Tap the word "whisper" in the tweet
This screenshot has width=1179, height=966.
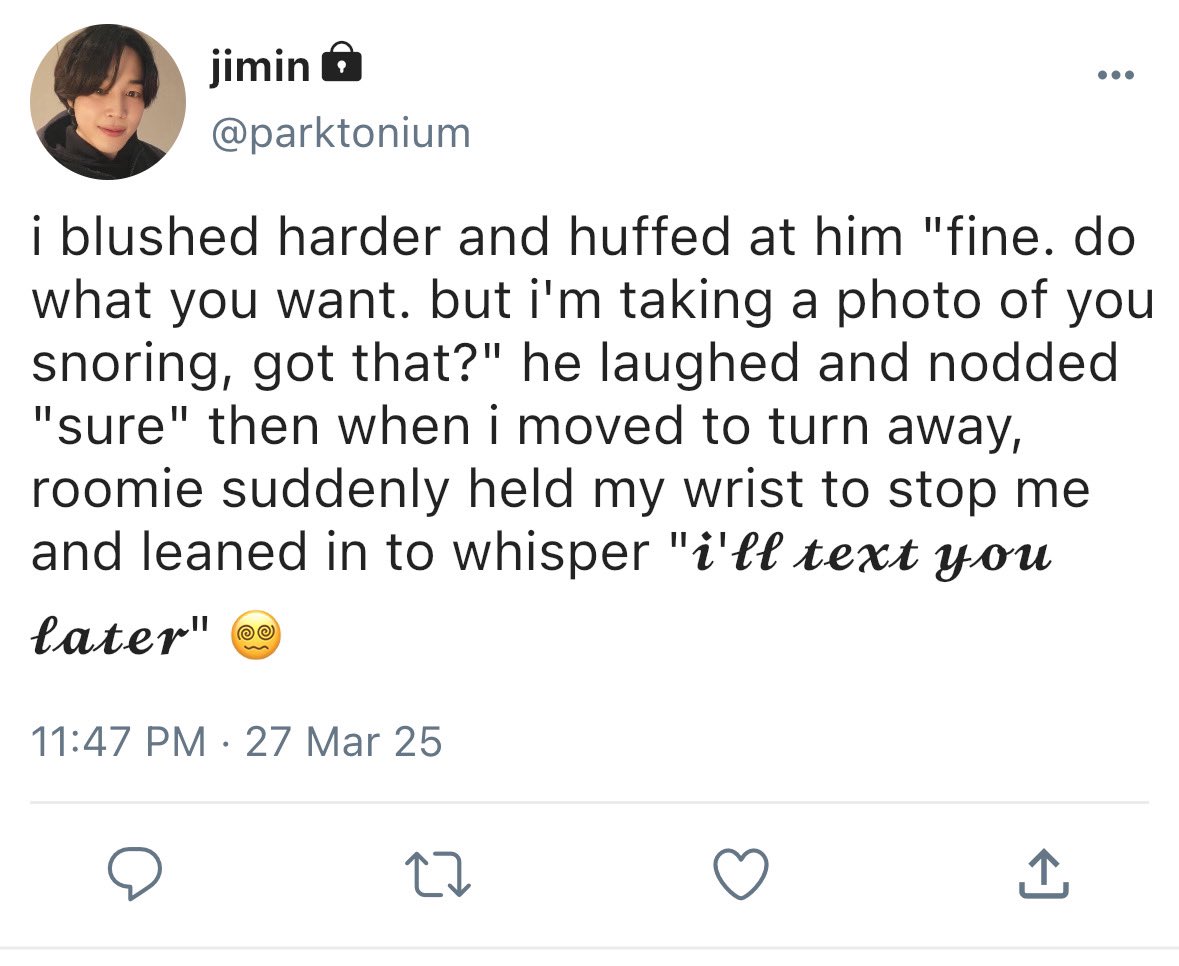(551, 554)
